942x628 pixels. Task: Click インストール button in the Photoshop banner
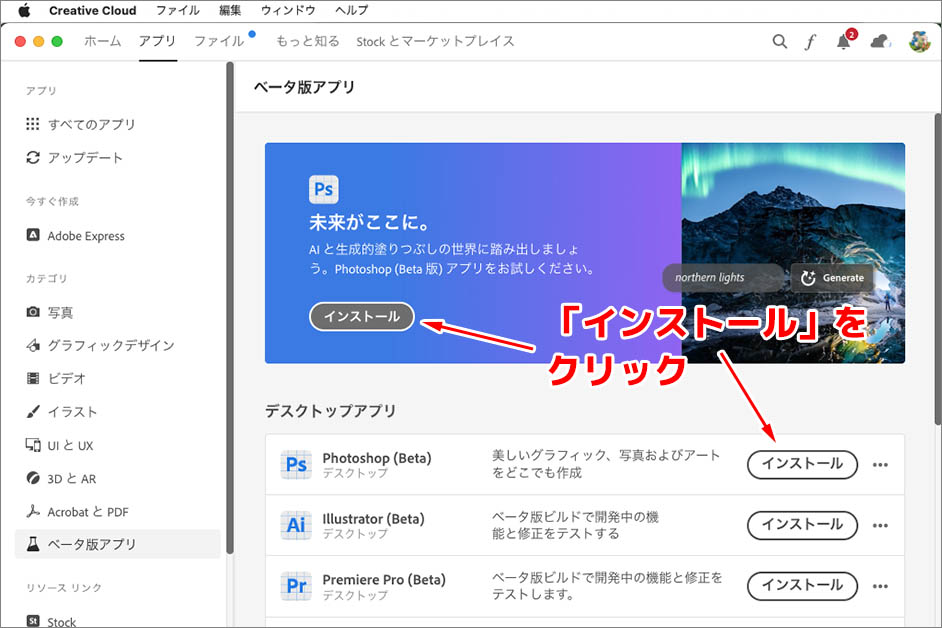click(x=361, y=316)
